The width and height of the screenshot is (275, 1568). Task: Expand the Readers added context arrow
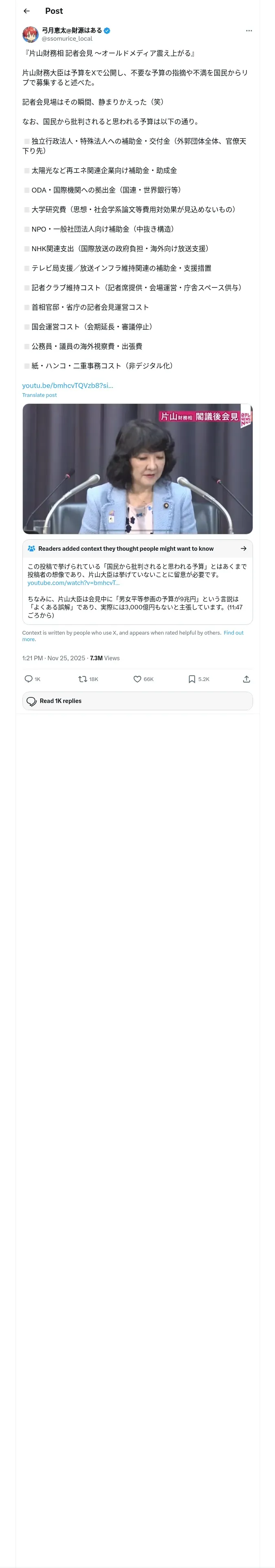(243, 548)
